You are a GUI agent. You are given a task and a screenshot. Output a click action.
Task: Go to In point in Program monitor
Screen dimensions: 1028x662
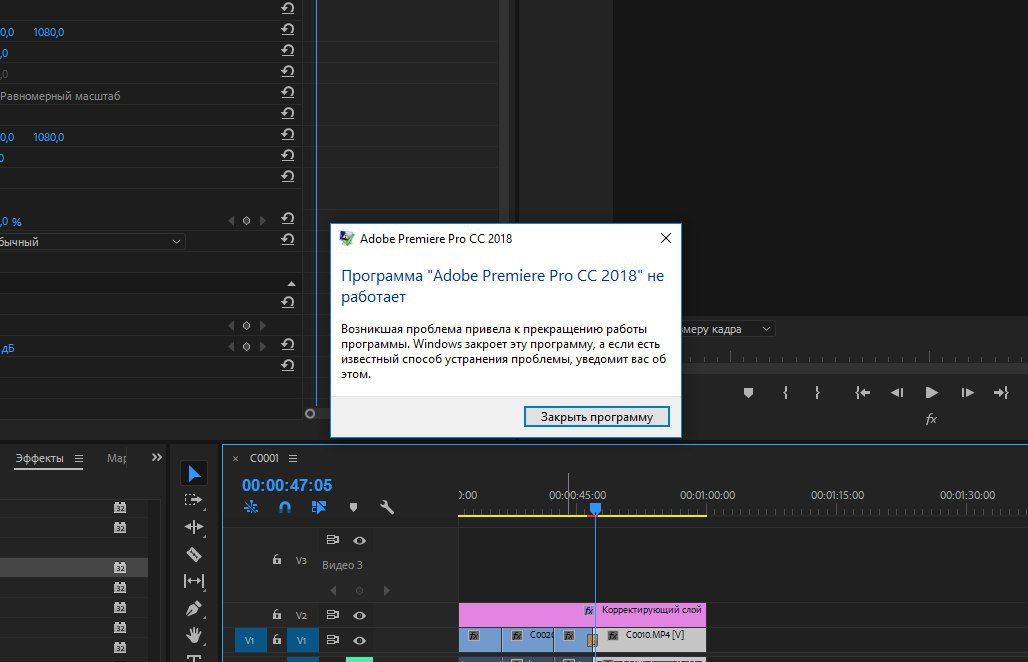(x=862, y=393)
